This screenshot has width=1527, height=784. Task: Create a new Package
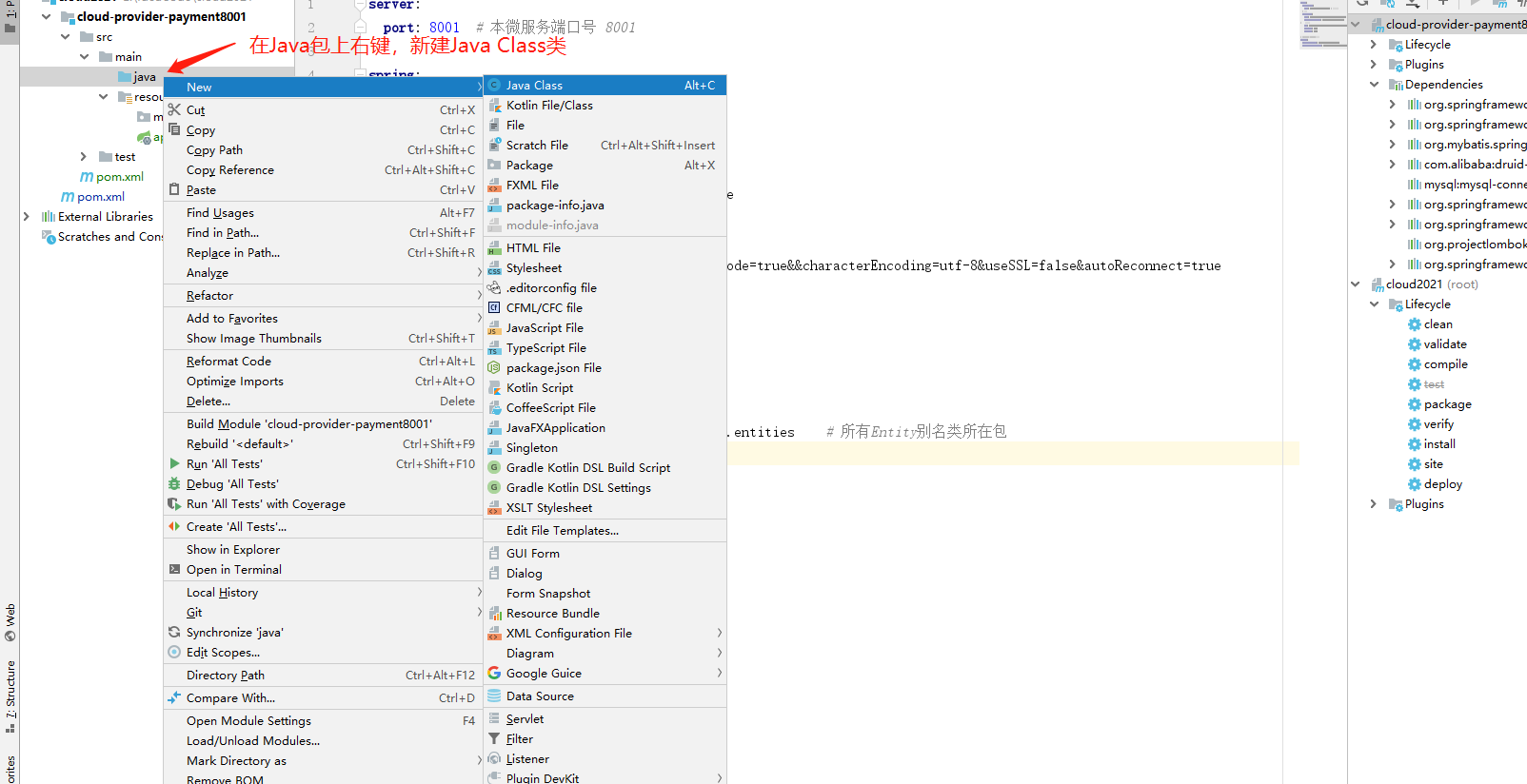[x=605, y=166]
